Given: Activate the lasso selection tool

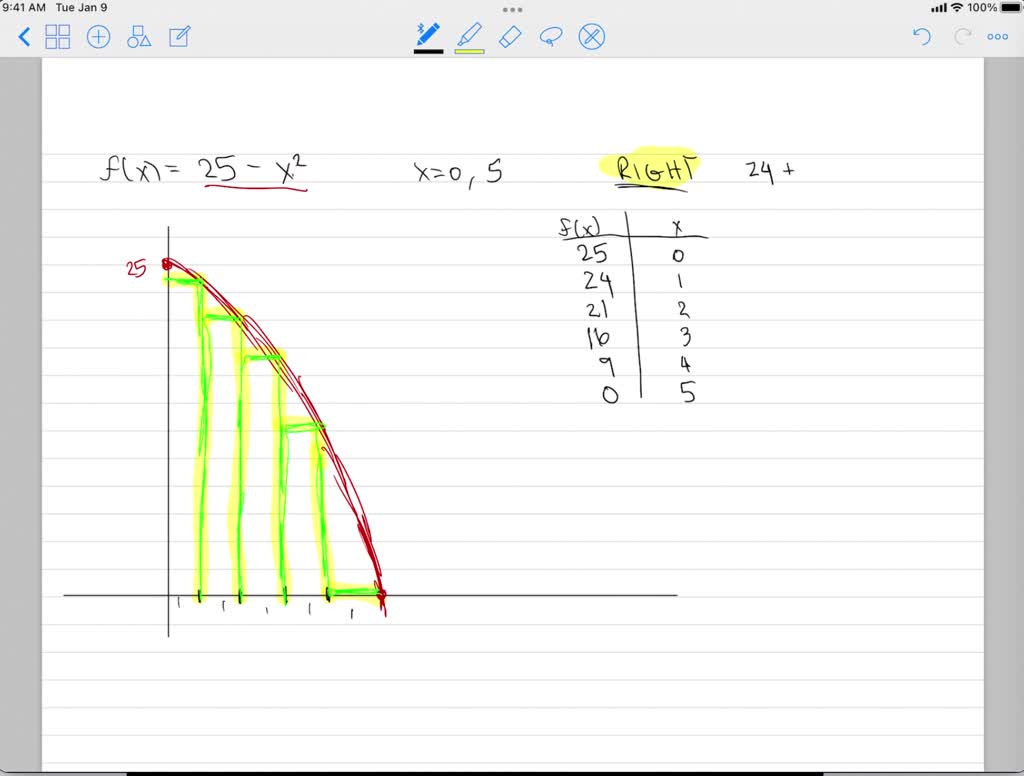Looking at the screenshot, I should pos(552,37).
